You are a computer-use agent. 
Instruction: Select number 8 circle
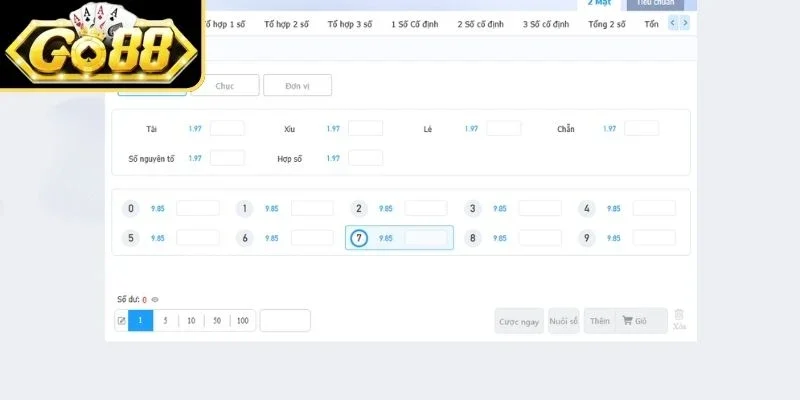pos(472,238)
